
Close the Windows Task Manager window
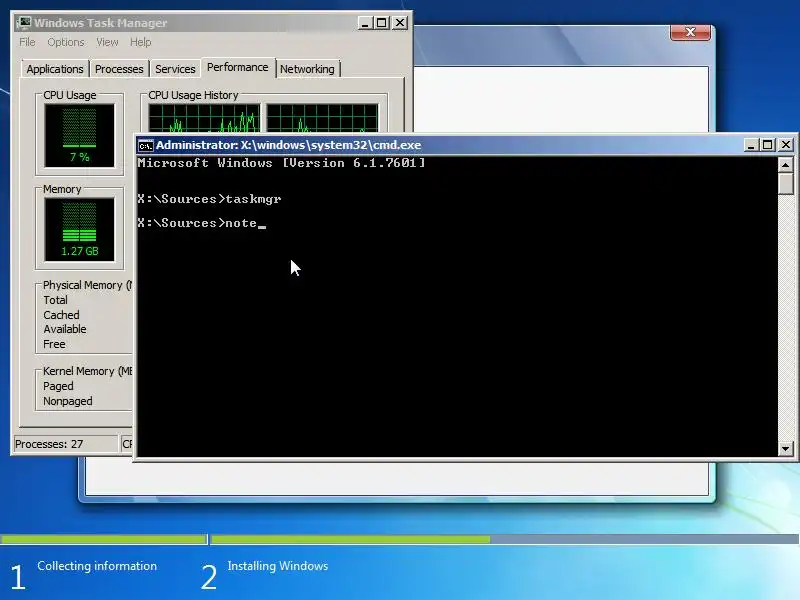tap(400, 23)
